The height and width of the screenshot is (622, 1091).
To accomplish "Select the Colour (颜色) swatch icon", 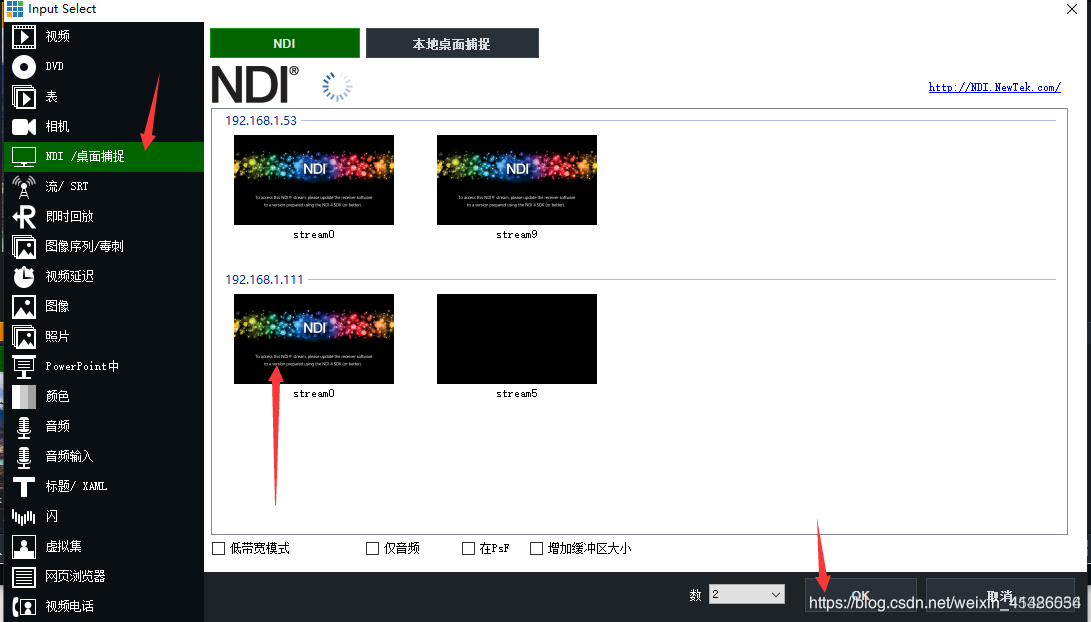I will point(24,397).
